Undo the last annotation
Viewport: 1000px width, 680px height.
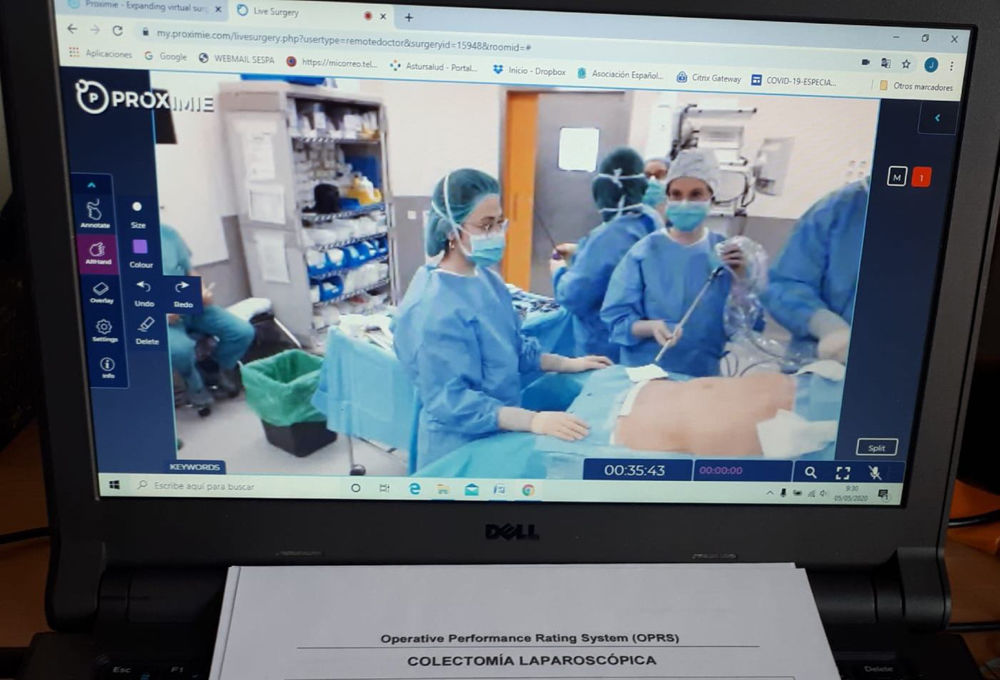[144, 291]
